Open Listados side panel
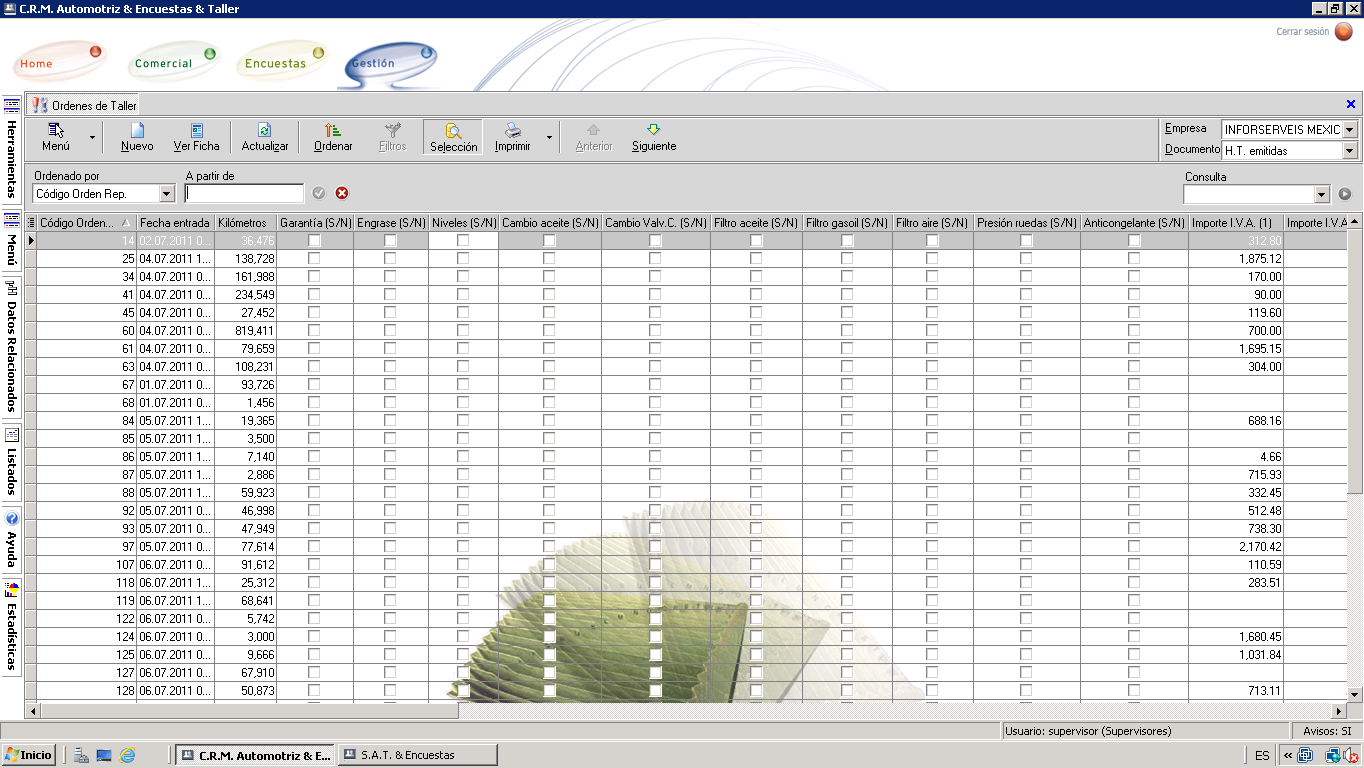1364x768 pixels. [x=12, y=461]
